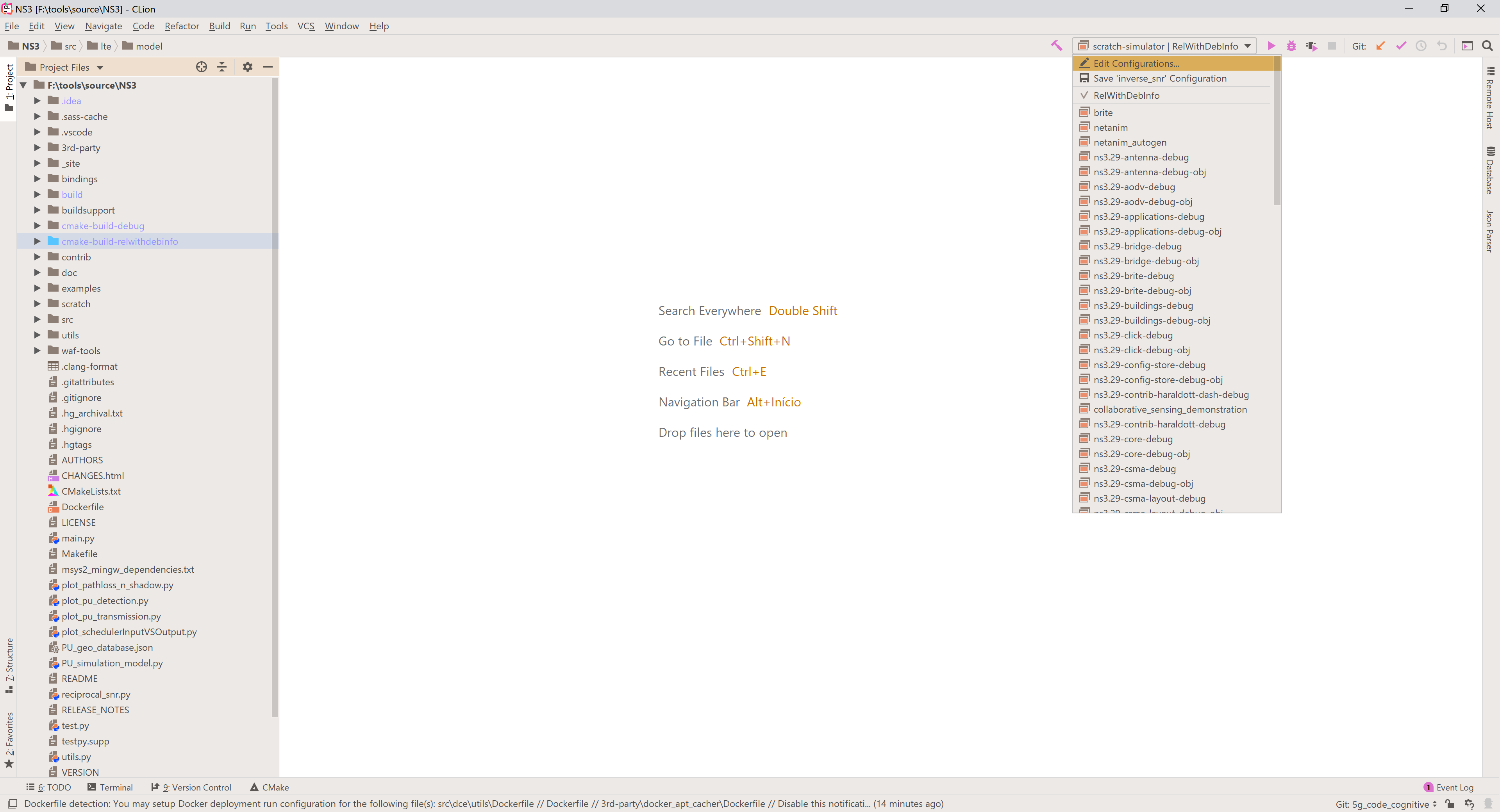Click the Build hammer icon
The image size is (1500, 812).
click(x=1056, y=46)
